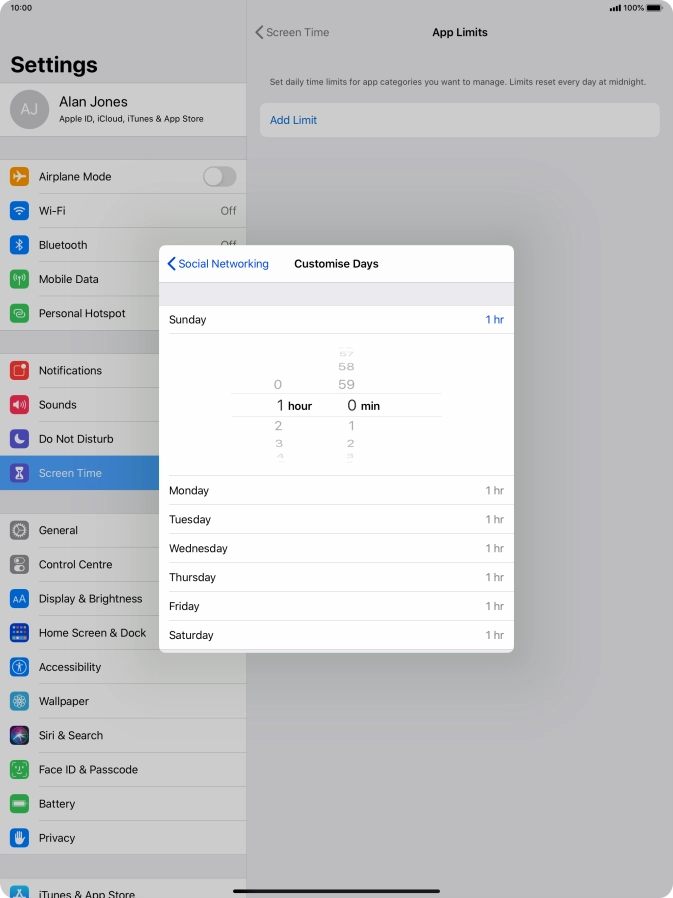Select the Notifications icon

19,371
